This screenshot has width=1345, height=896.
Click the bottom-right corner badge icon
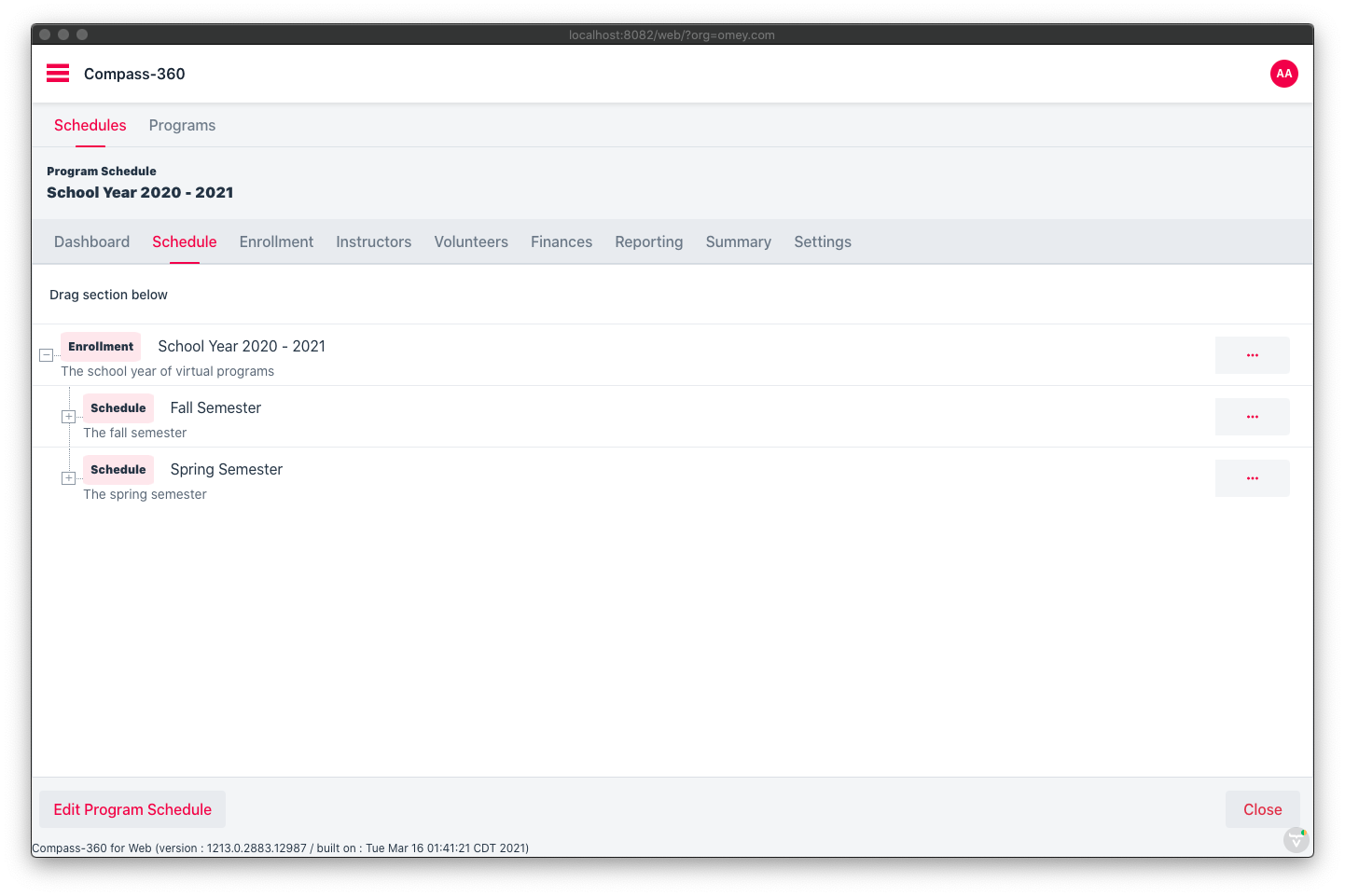1296,840
